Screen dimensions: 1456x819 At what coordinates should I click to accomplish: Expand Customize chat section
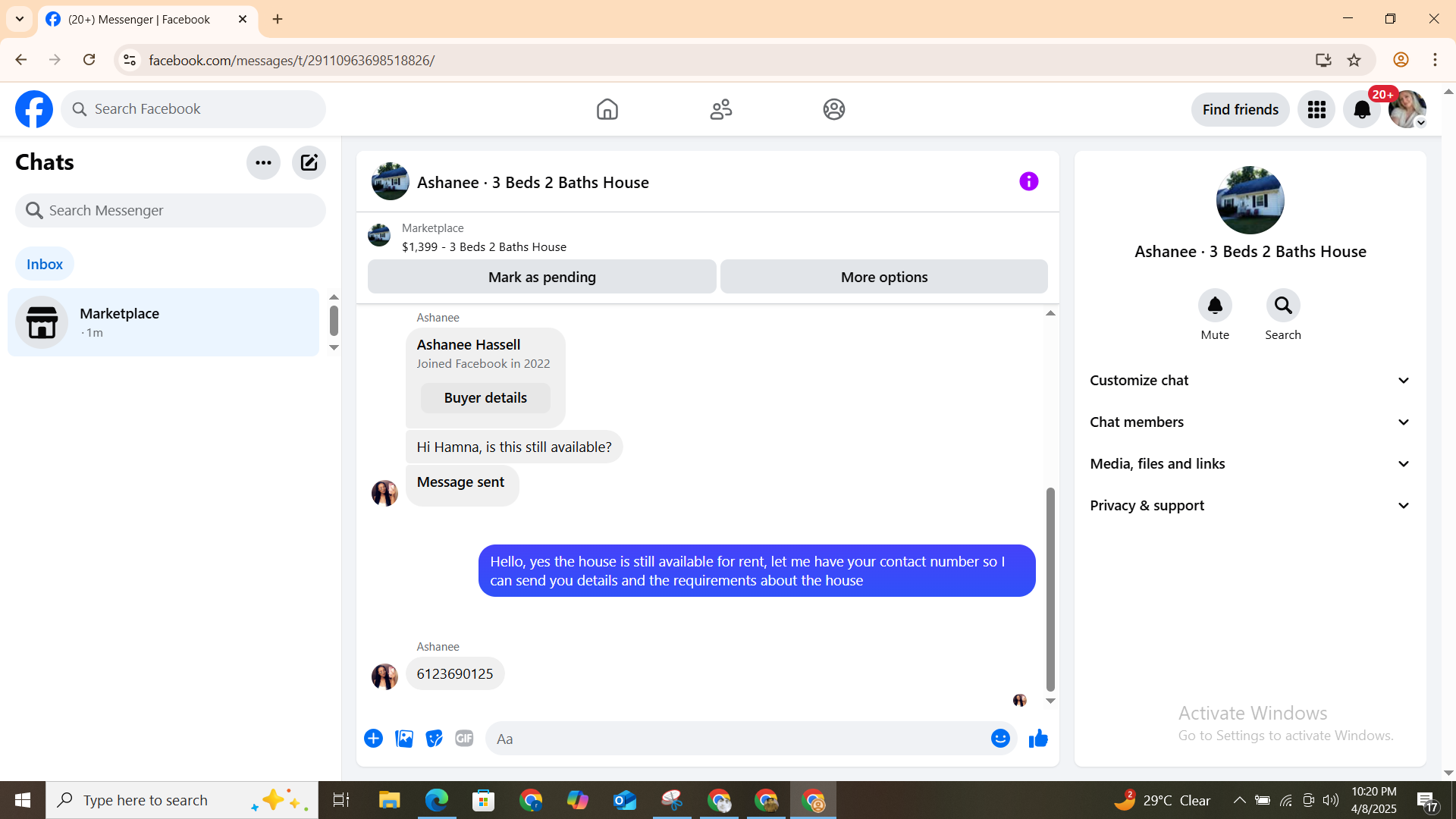tap(1250, 381)
